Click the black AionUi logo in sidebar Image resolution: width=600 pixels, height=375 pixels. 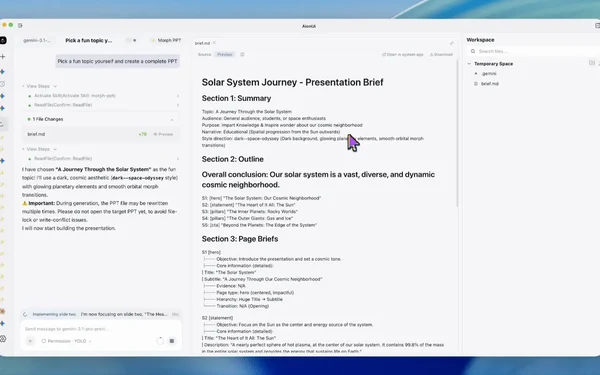point(3,40)
